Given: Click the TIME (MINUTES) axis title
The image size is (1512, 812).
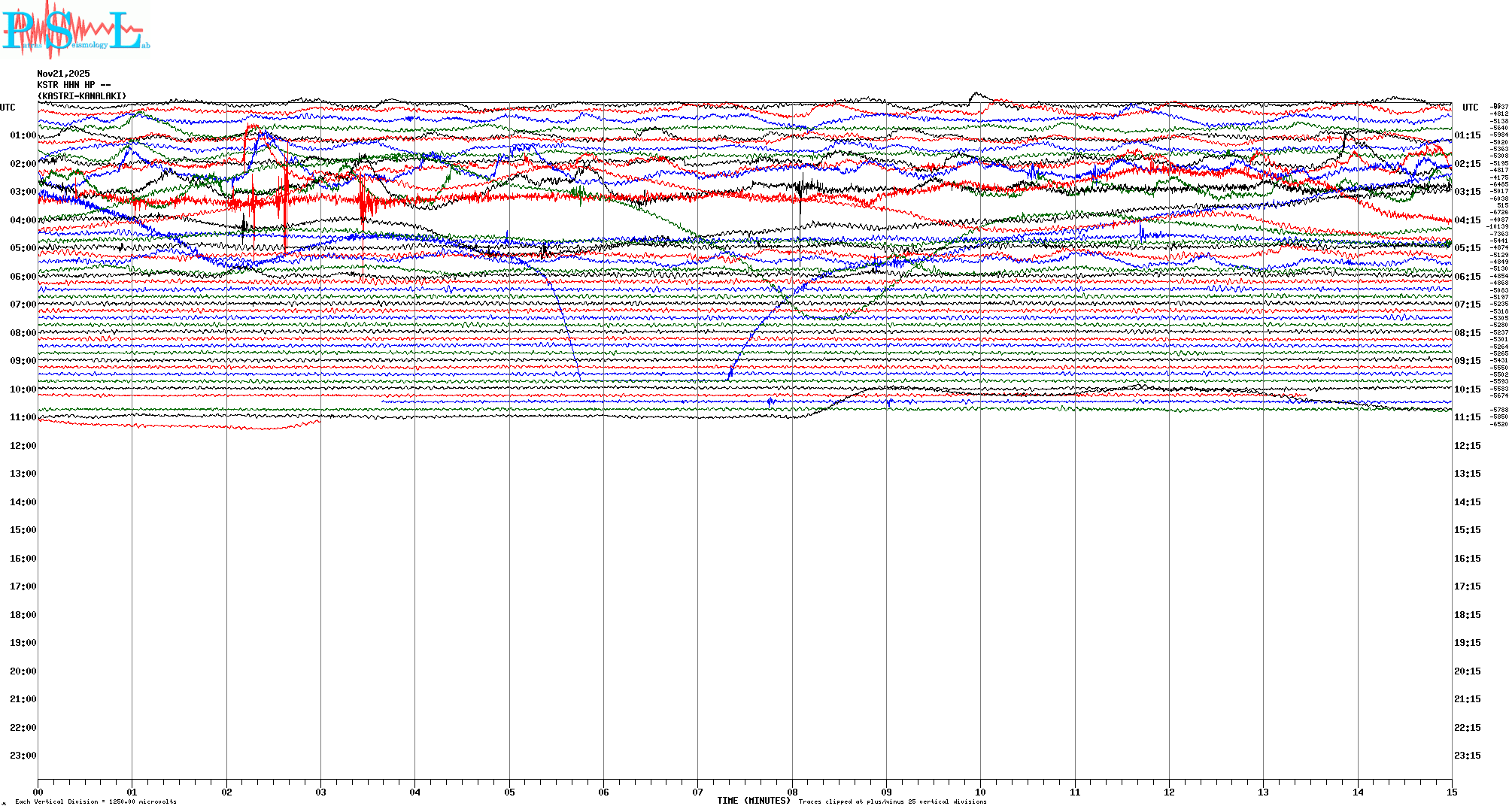Looking at the screenshot, I should pyautogui.click(x=753, y=801).
